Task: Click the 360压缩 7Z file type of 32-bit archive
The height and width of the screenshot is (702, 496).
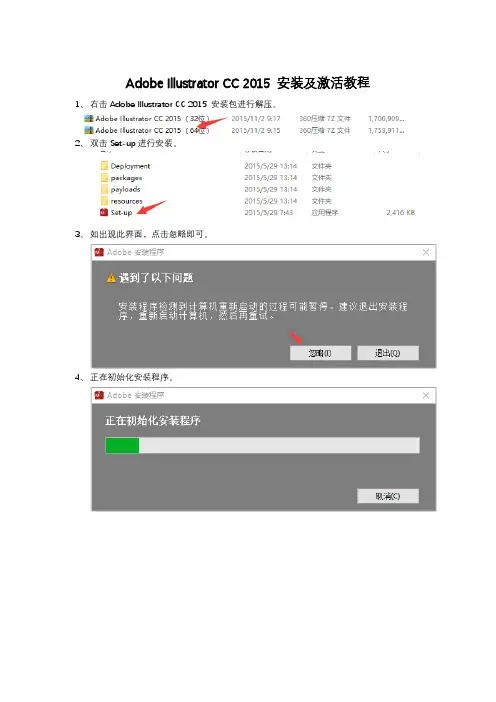Action: coord(325,119)
